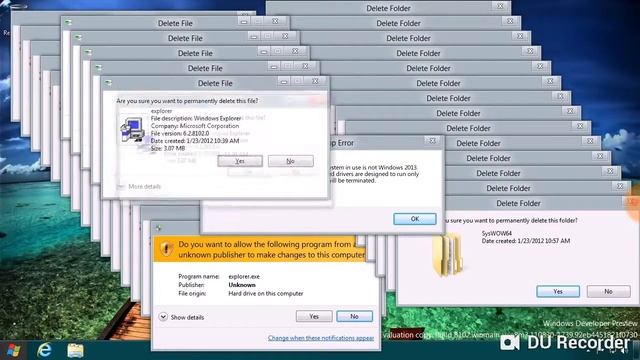Click OK in the Error dialog
640x360 pixels.
click(415, 219)
